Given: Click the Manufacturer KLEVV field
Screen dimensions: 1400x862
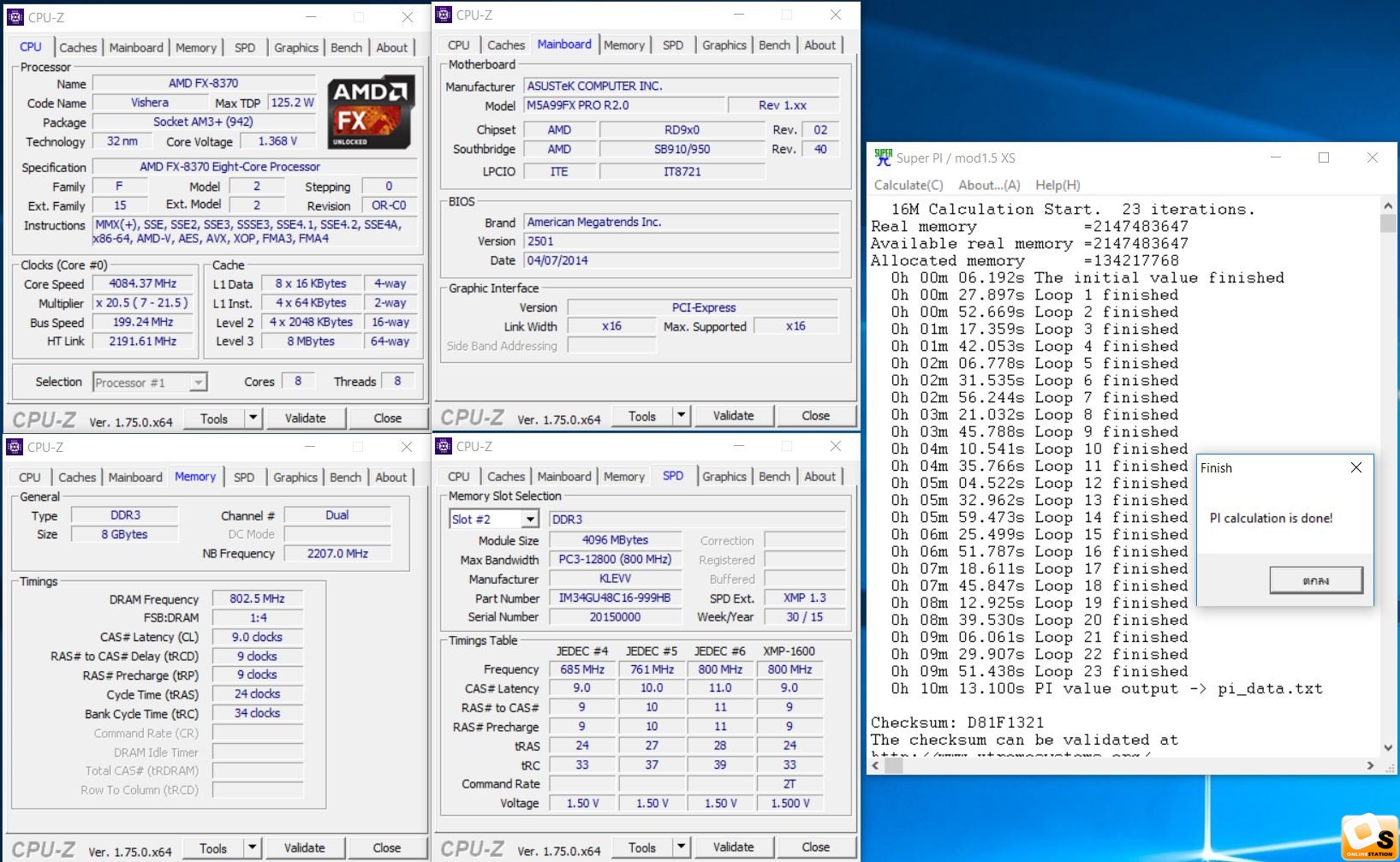Looking at the screenshot, I should [615, 579].
